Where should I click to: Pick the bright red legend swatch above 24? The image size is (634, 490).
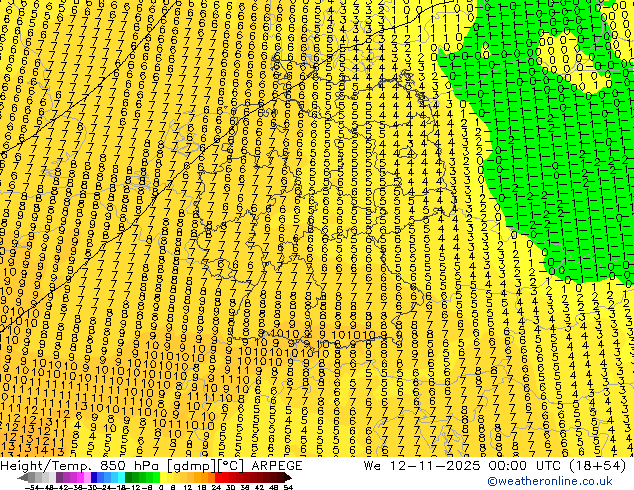tap(218, 477)
